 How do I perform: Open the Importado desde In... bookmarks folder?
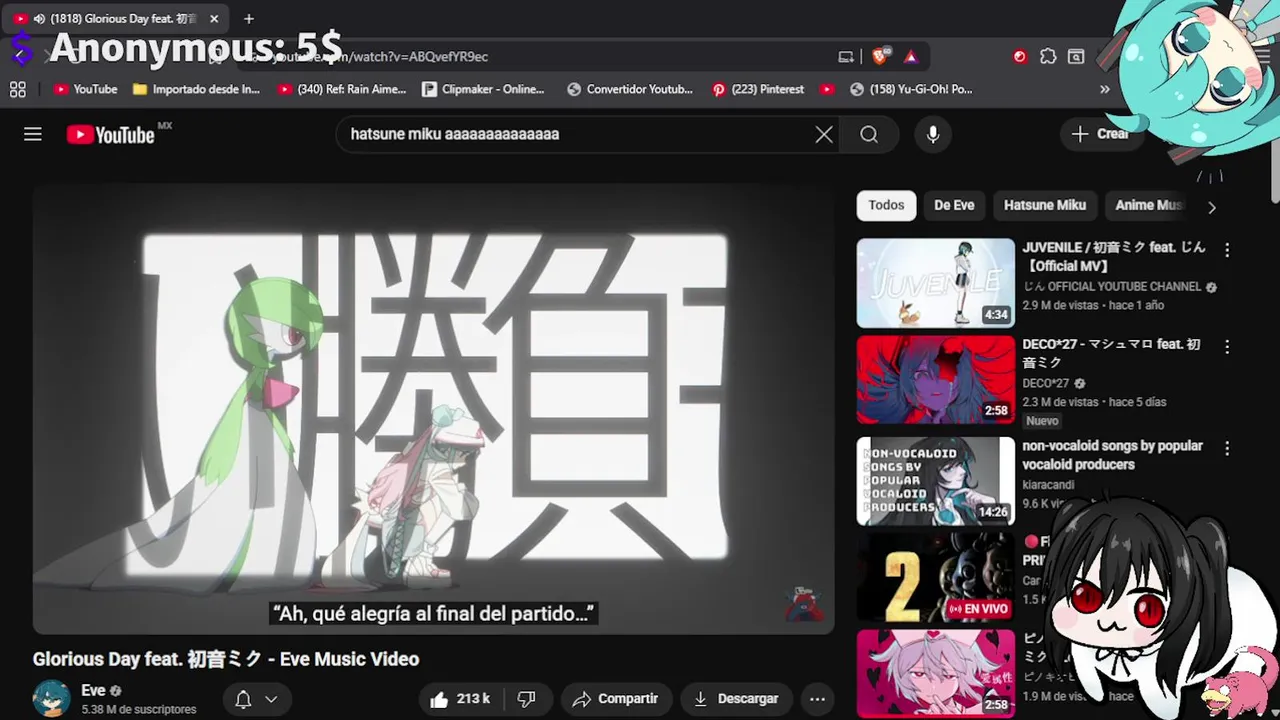coord(196,89)
